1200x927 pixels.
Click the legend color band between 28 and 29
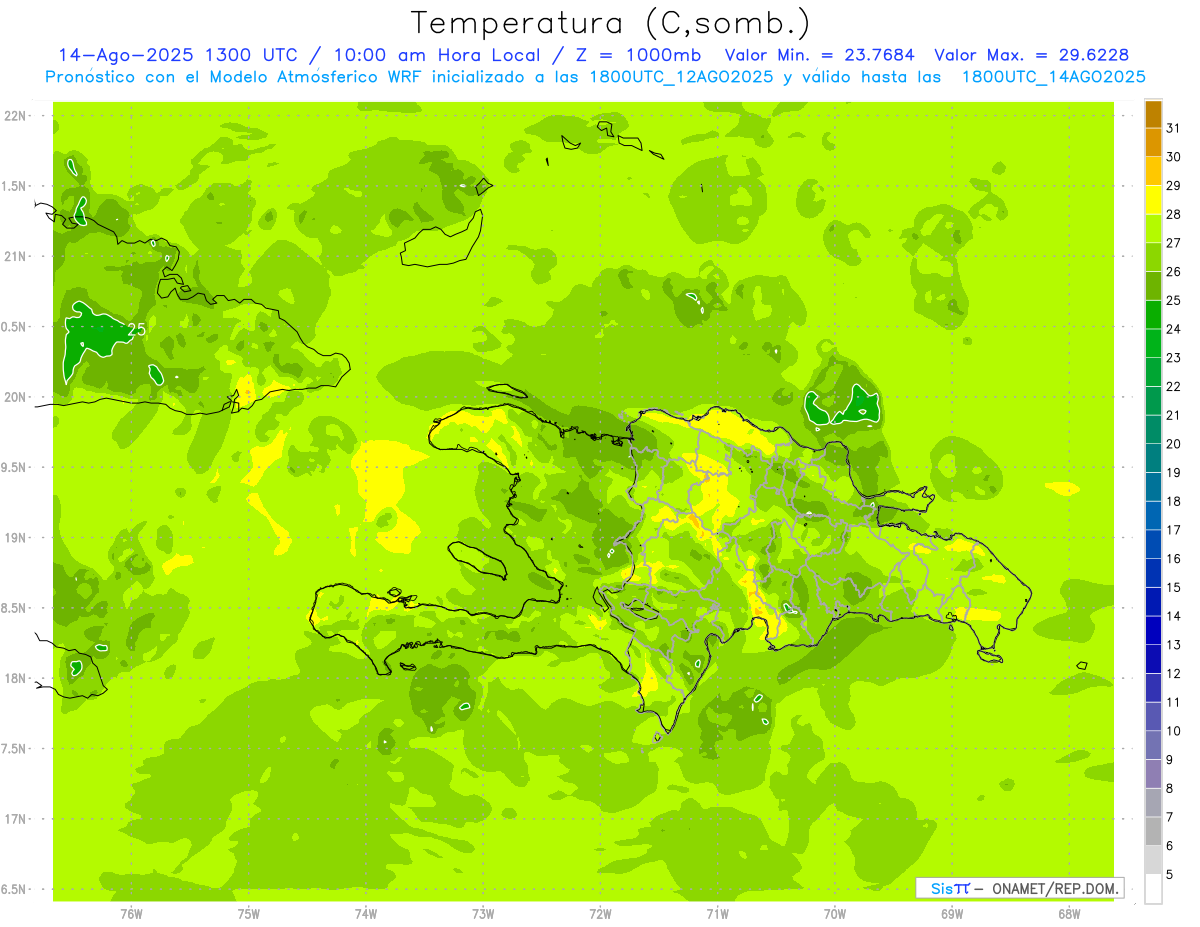coord(1153,200)
